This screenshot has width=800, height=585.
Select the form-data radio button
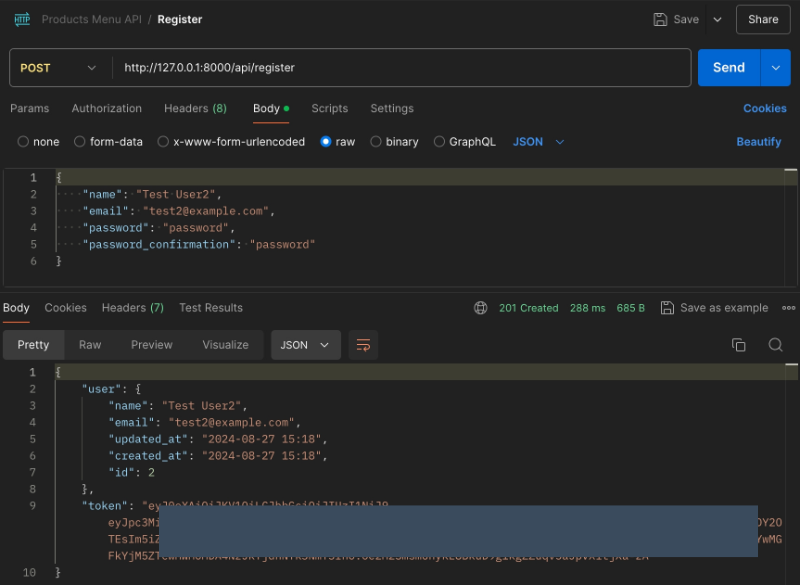pos(81,142)
